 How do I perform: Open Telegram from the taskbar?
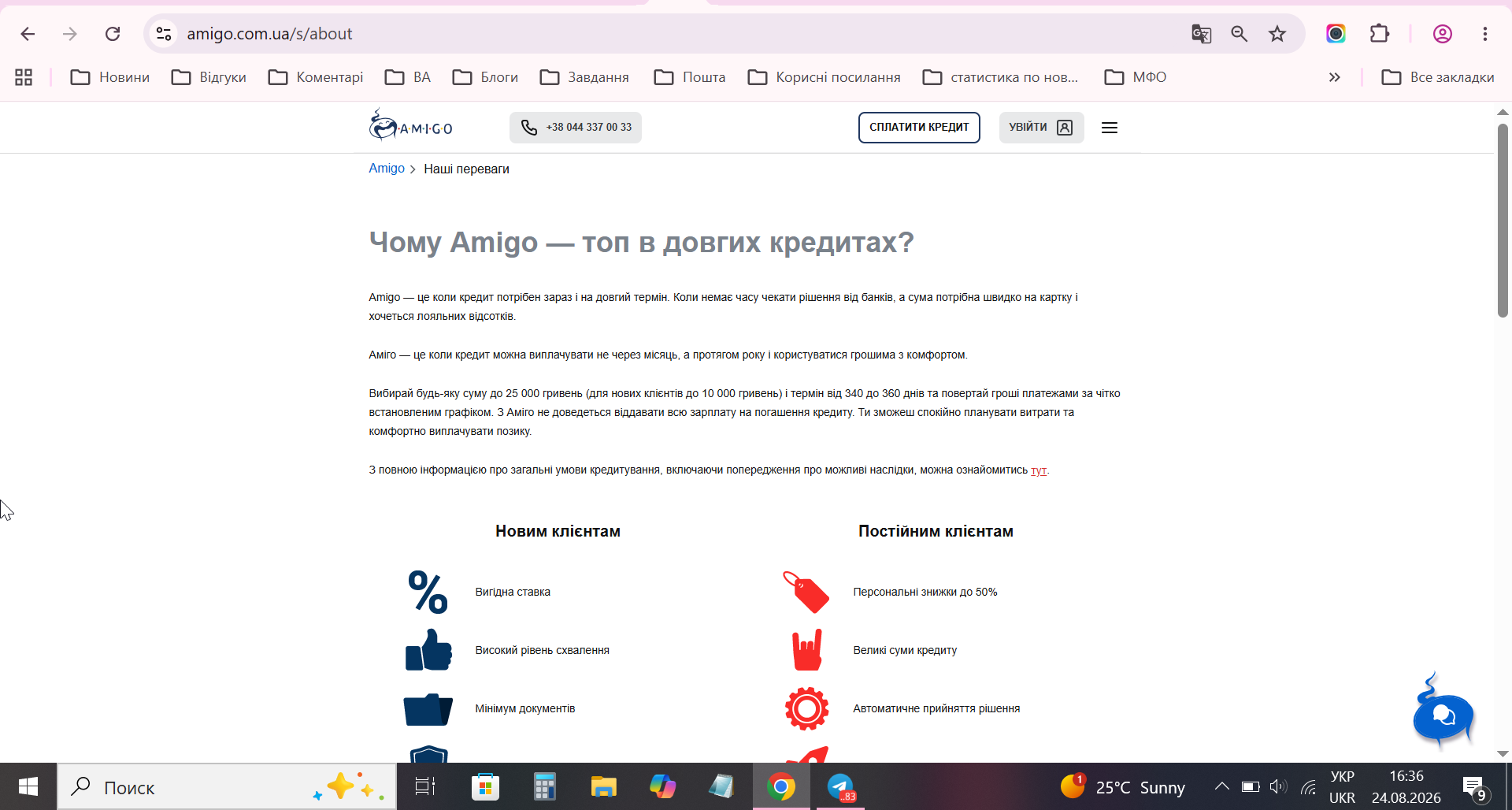pos(840,786)
